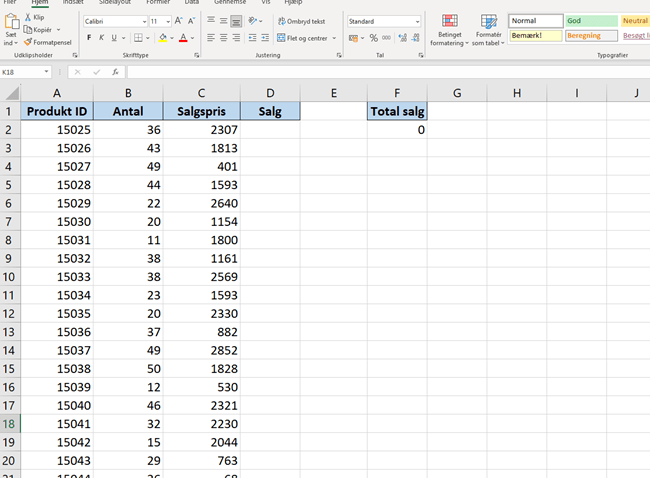650x478 pixels.
Task: Click the percent style icon
Action: pos(373,38)
